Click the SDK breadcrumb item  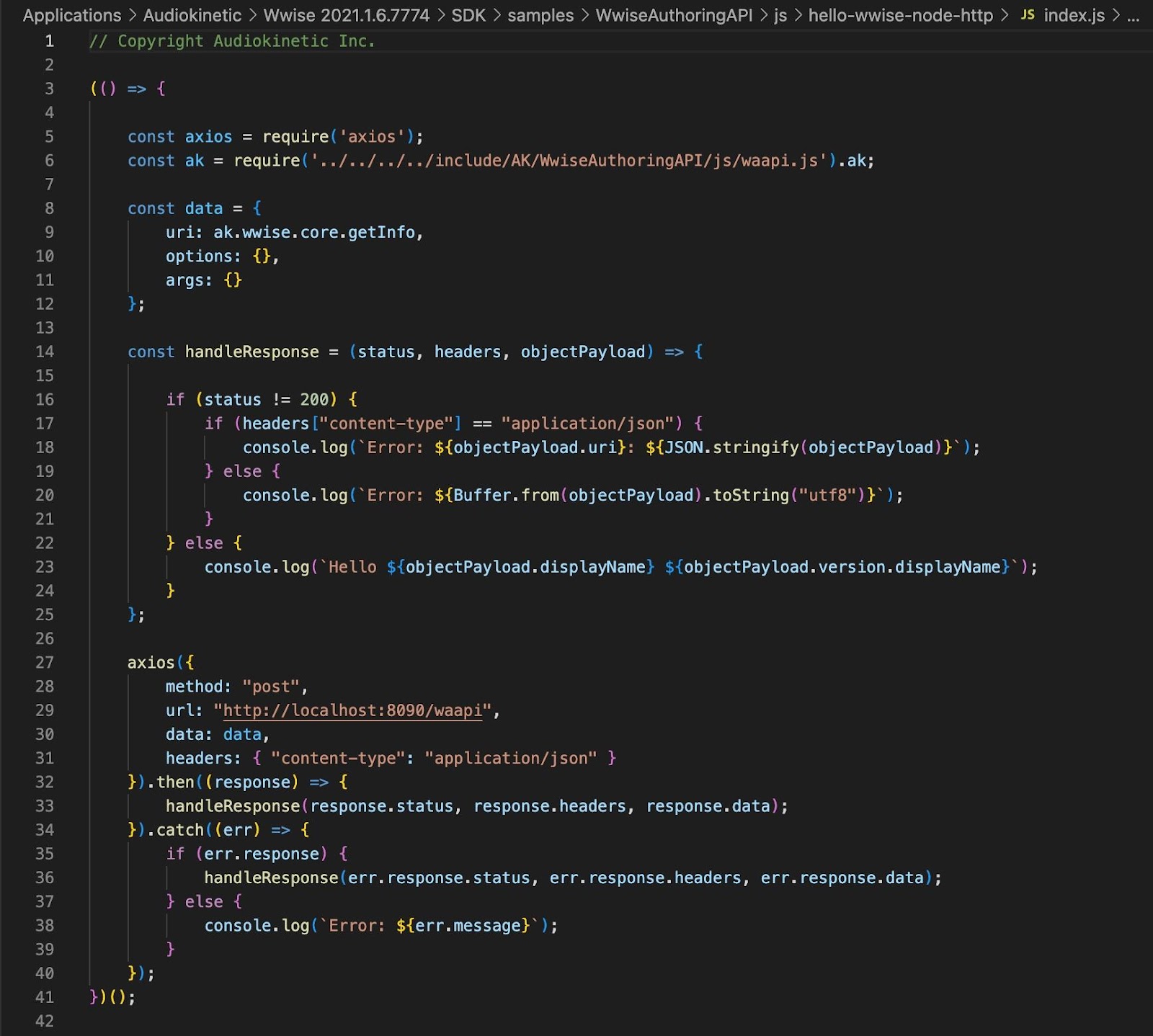[x=468, y=15]
